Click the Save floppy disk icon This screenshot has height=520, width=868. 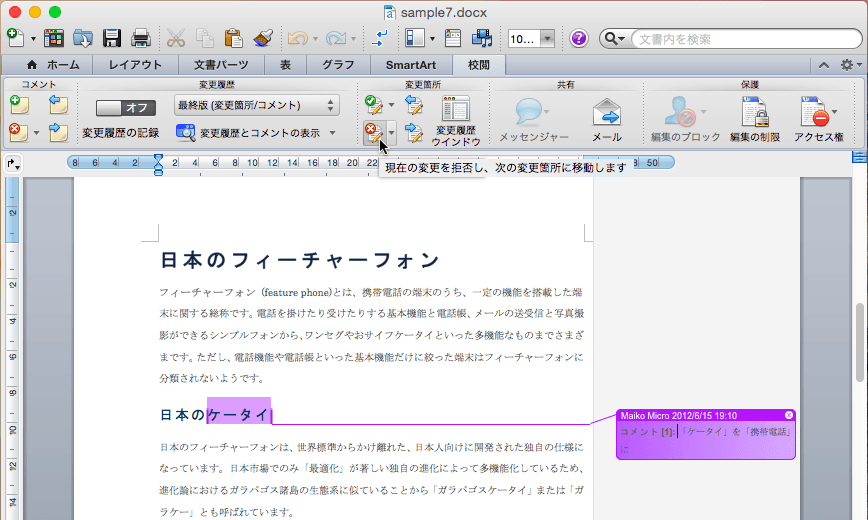pos(112,39)
